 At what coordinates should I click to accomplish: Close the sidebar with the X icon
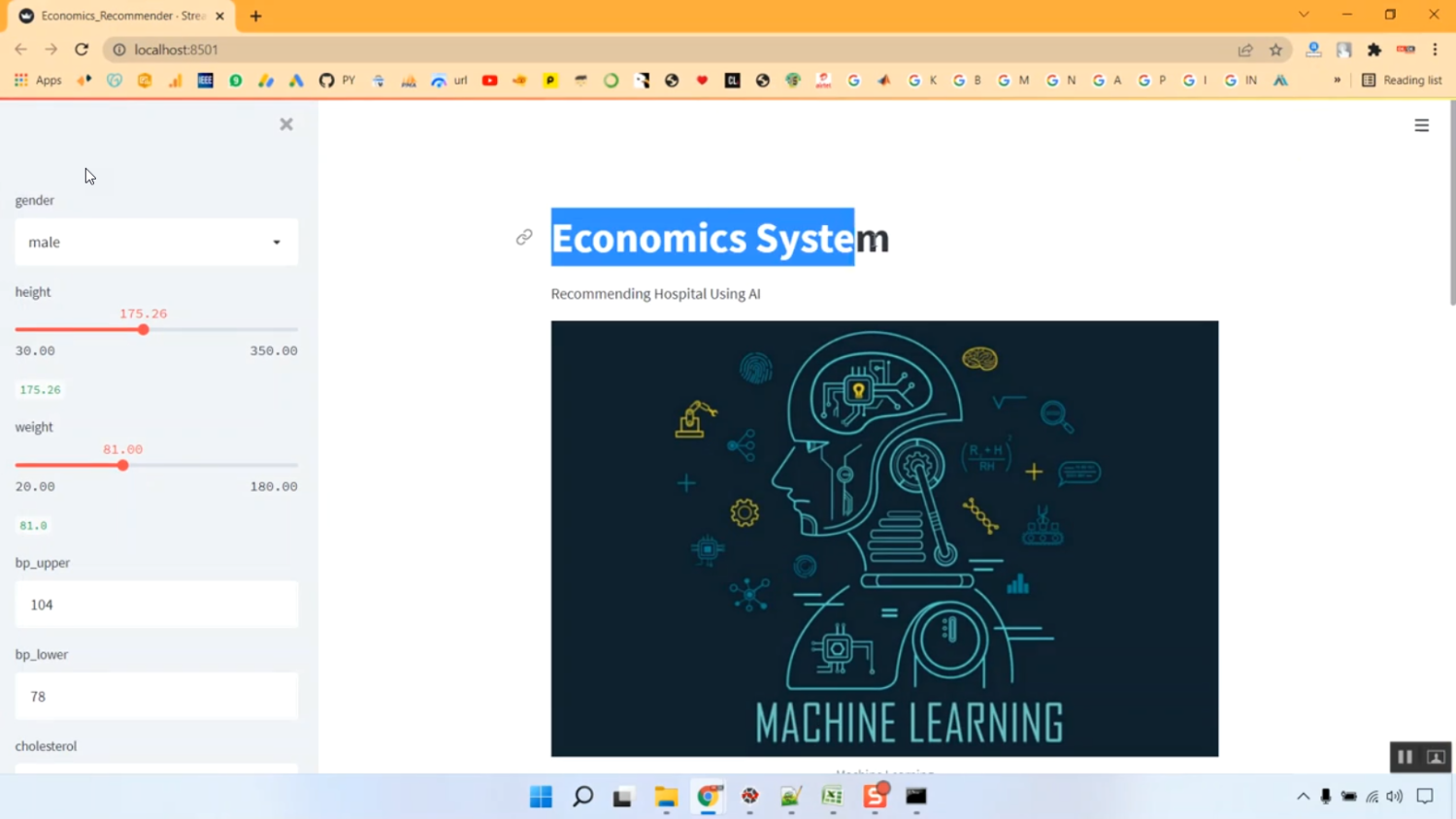point(286,124)
